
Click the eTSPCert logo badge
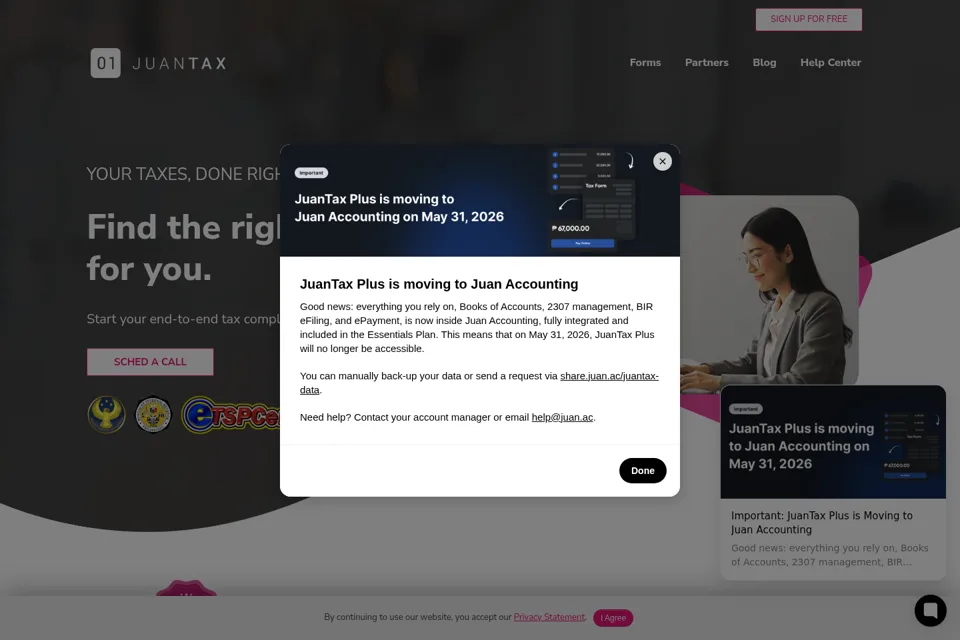[x=231, y=415]
